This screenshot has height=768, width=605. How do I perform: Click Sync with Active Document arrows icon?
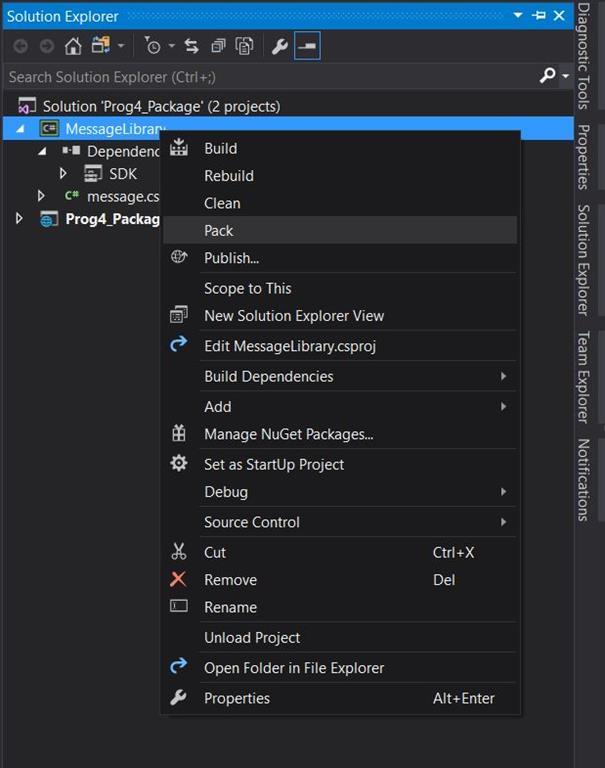tap(192, 46)
